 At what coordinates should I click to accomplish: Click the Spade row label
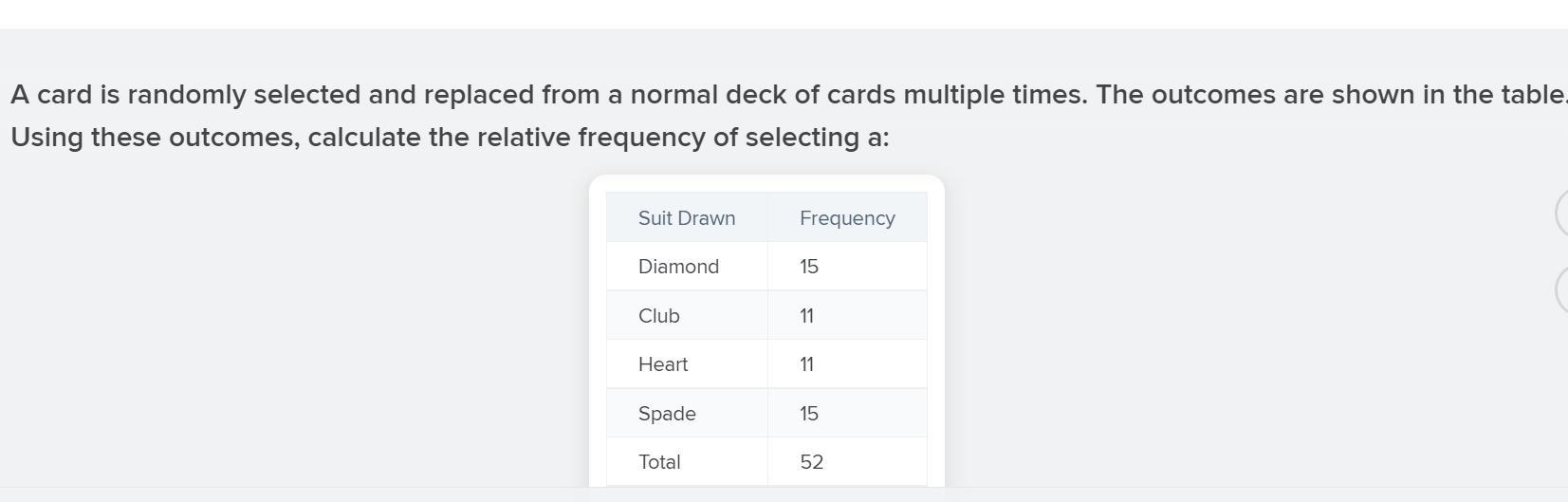[x=667, y=414]
